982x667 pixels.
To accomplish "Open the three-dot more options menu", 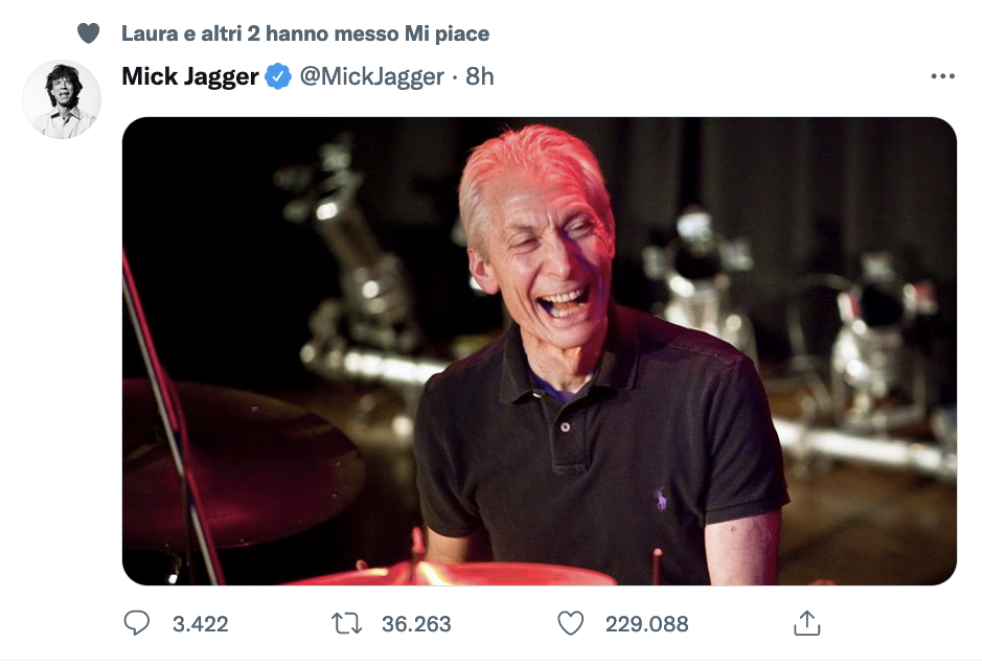I will [942, 77].
